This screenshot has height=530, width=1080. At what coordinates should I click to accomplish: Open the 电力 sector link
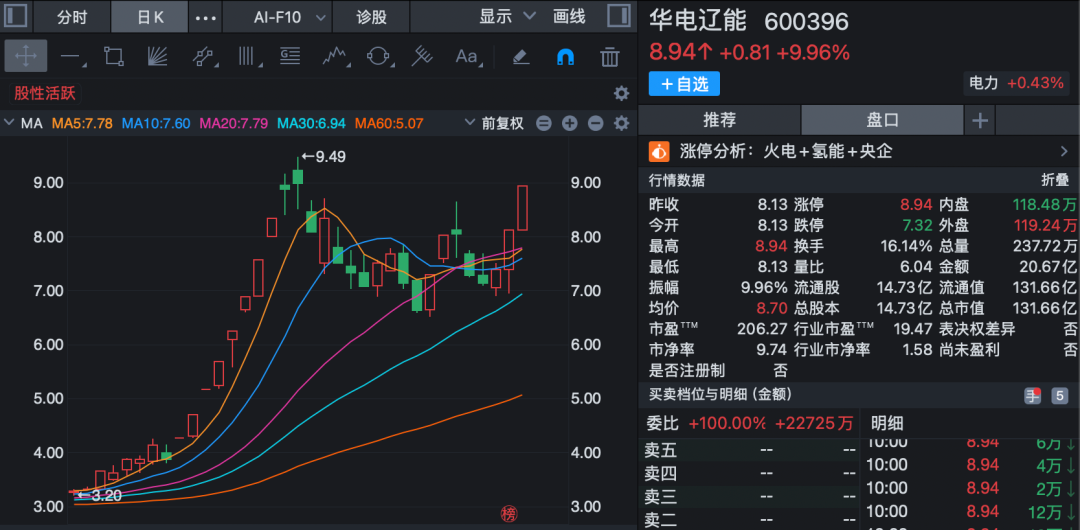tap(1014, 83)
